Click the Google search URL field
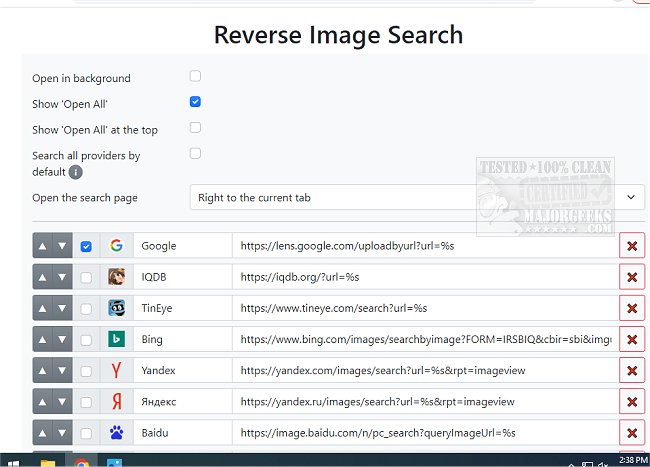Screen dimensions: 650x467 [x=424, y=246]
